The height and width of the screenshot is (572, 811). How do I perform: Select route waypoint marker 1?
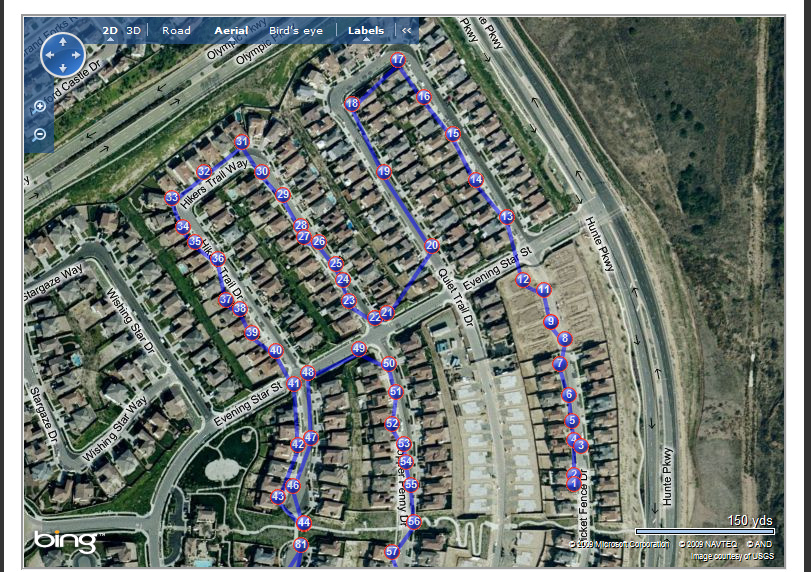click(574, 484)
